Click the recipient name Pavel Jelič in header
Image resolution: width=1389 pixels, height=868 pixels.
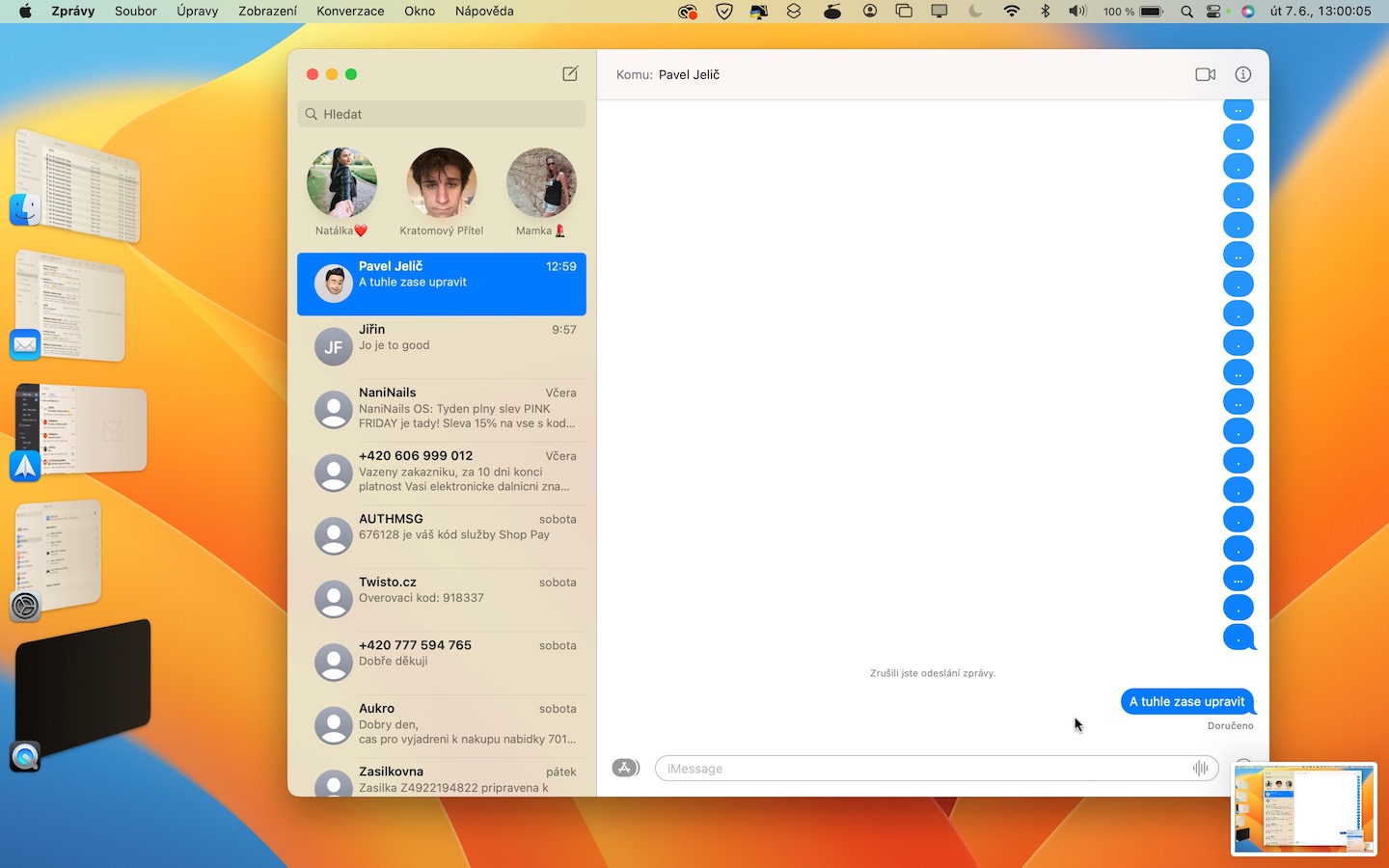689,74
